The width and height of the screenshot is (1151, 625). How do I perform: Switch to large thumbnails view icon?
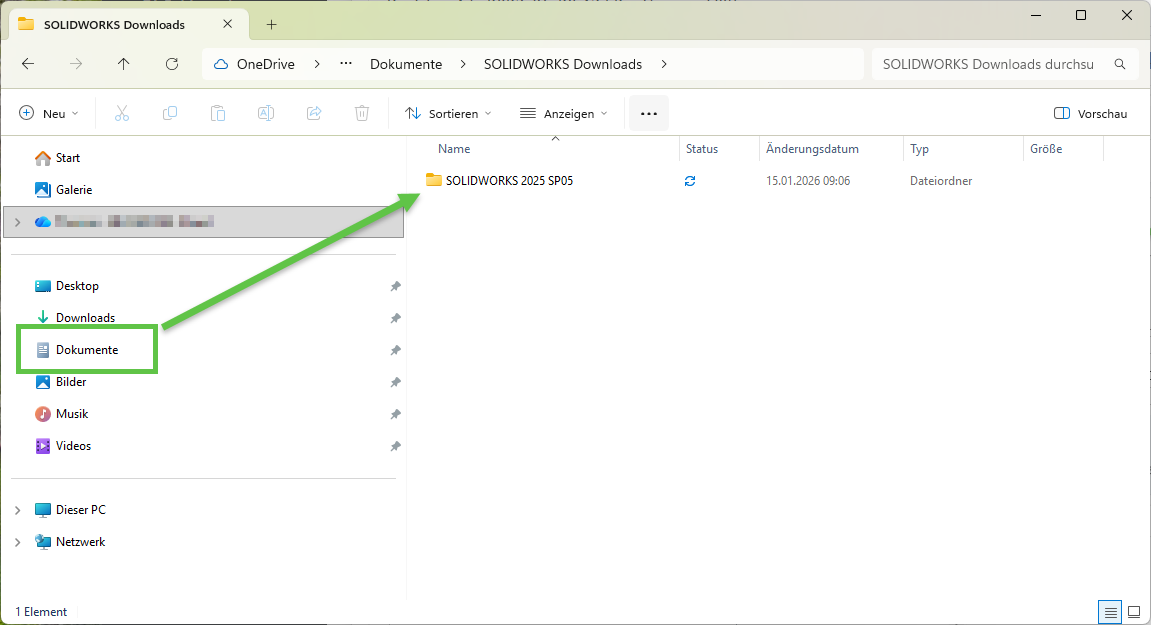(1134, 611)
